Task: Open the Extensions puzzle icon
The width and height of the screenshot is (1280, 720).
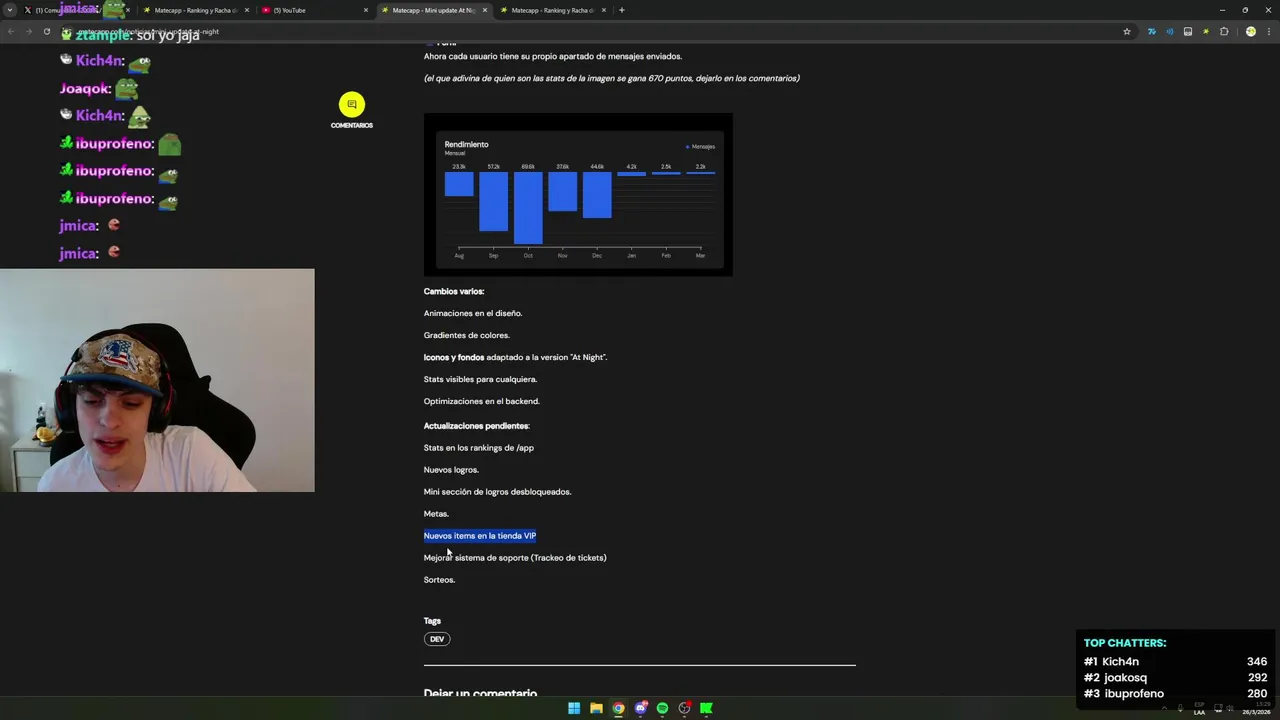Action: click(1224, 31)
